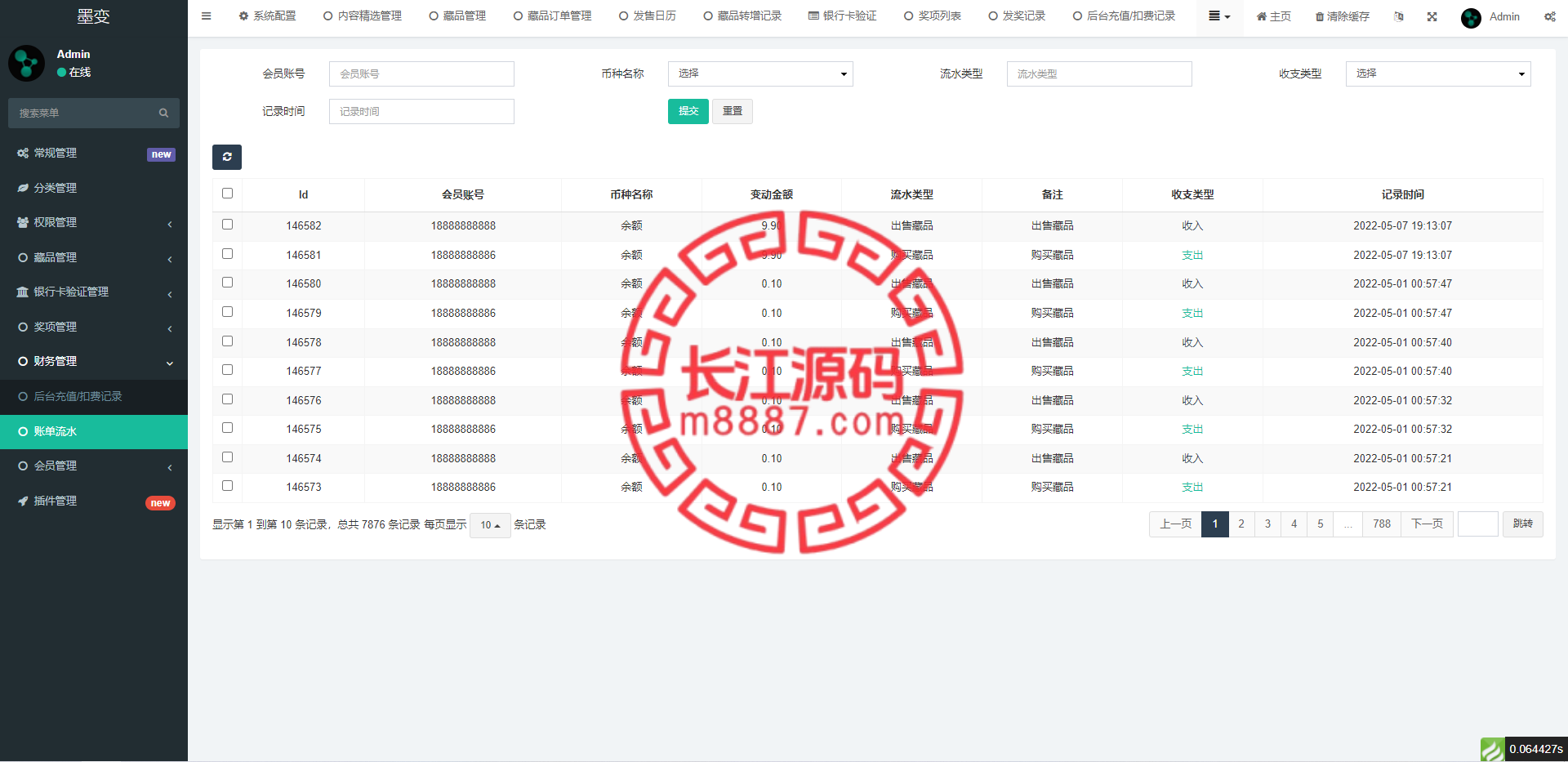Open the settings cogs icon at top right

pyautogui.click(x=1549, y=16)
